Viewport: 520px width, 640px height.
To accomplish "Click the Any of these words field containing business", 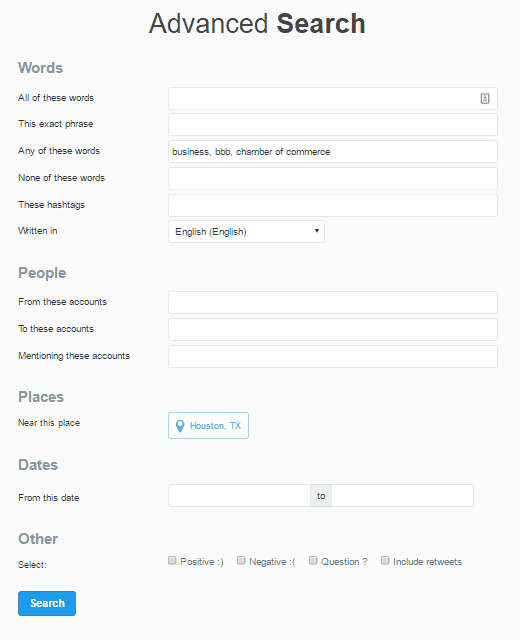I will click(333, 151).
